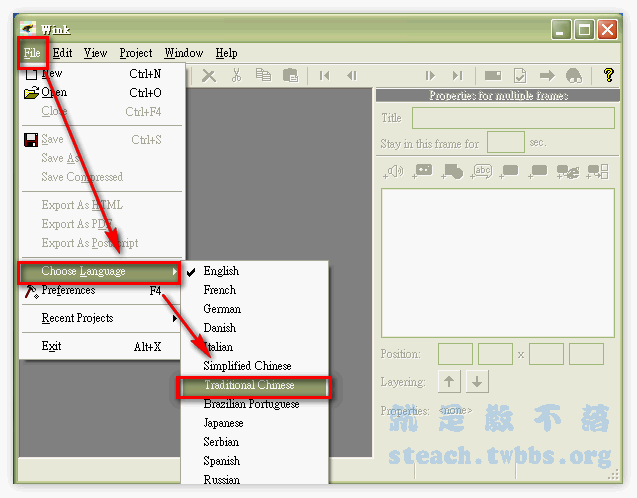This screenshot has width=637, height=498.
Task: Go to previous frame icon
Action: 352,76
